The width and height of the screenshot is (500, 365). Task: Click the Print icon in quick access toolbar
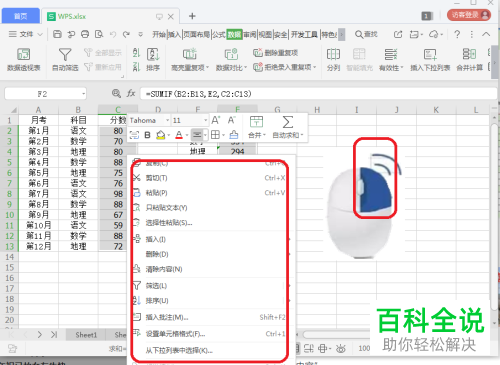point(85,34)
